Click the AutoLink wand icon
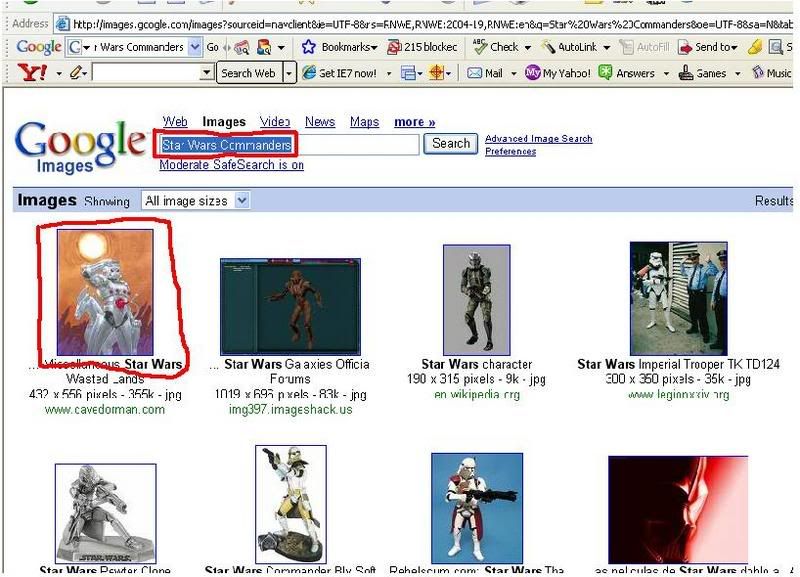 (548, 47)
